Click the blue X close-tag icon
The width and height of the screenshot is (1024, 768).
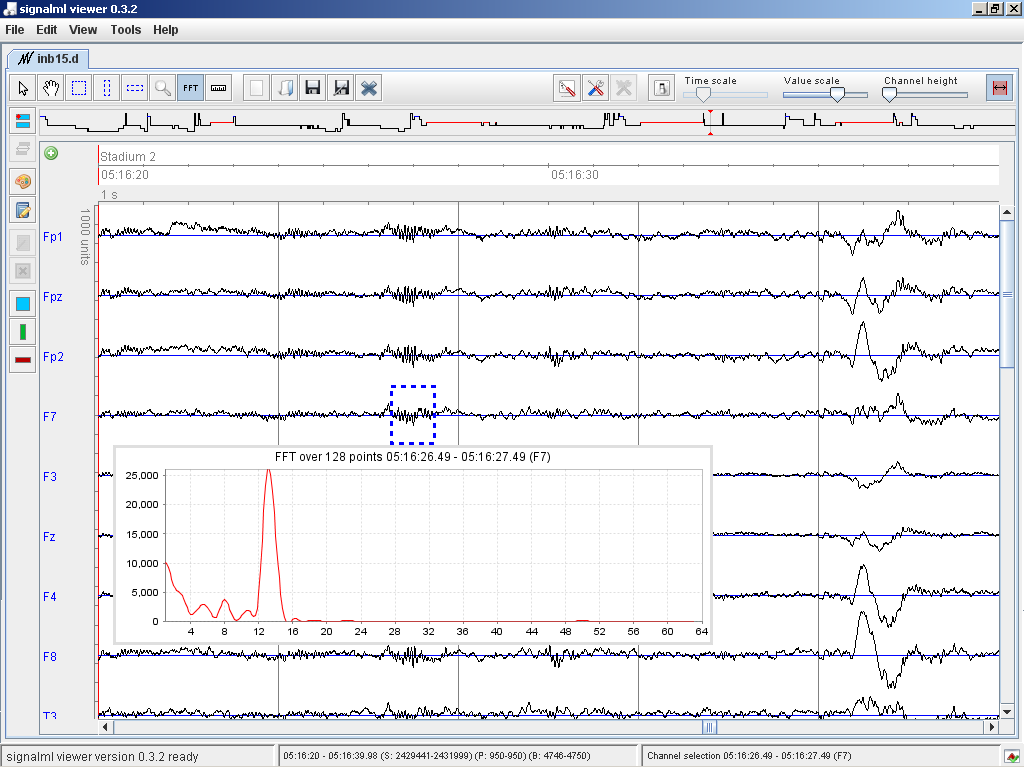tap(369, 88)
